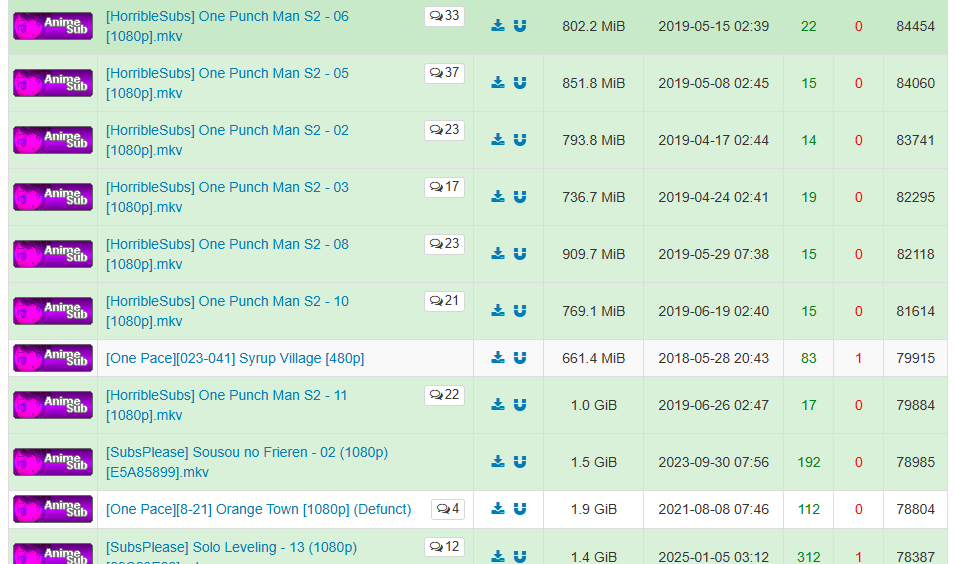Click Anime Sub category icon for Syrup Village row

pos(53,358)
